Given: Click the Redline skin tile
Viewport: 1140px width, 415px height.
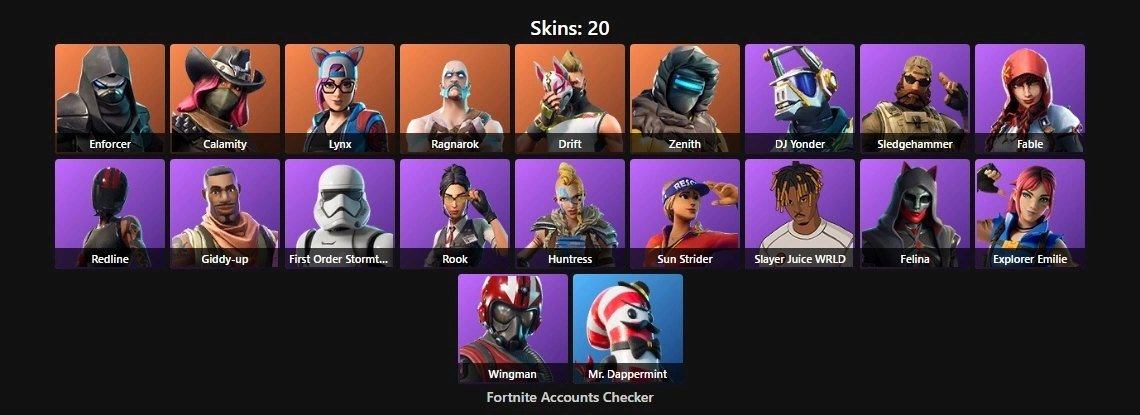Looking at the screenshot, I should point(110,214).
